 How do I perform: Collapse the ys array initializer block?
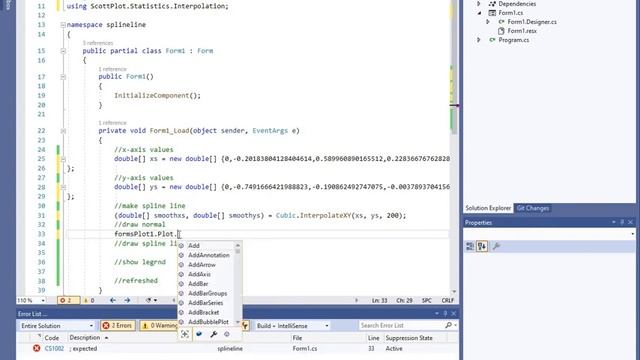63,187
